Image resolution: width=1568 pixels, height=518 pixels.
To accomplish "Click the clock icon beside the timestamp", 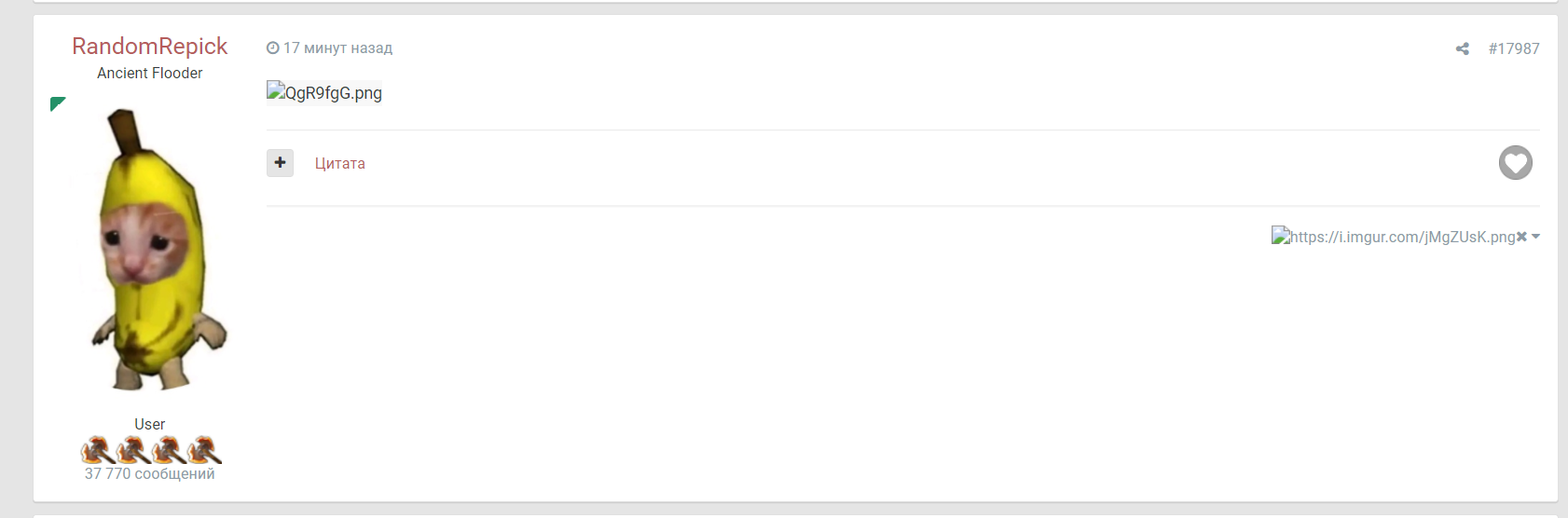I will tap(272, 48).
